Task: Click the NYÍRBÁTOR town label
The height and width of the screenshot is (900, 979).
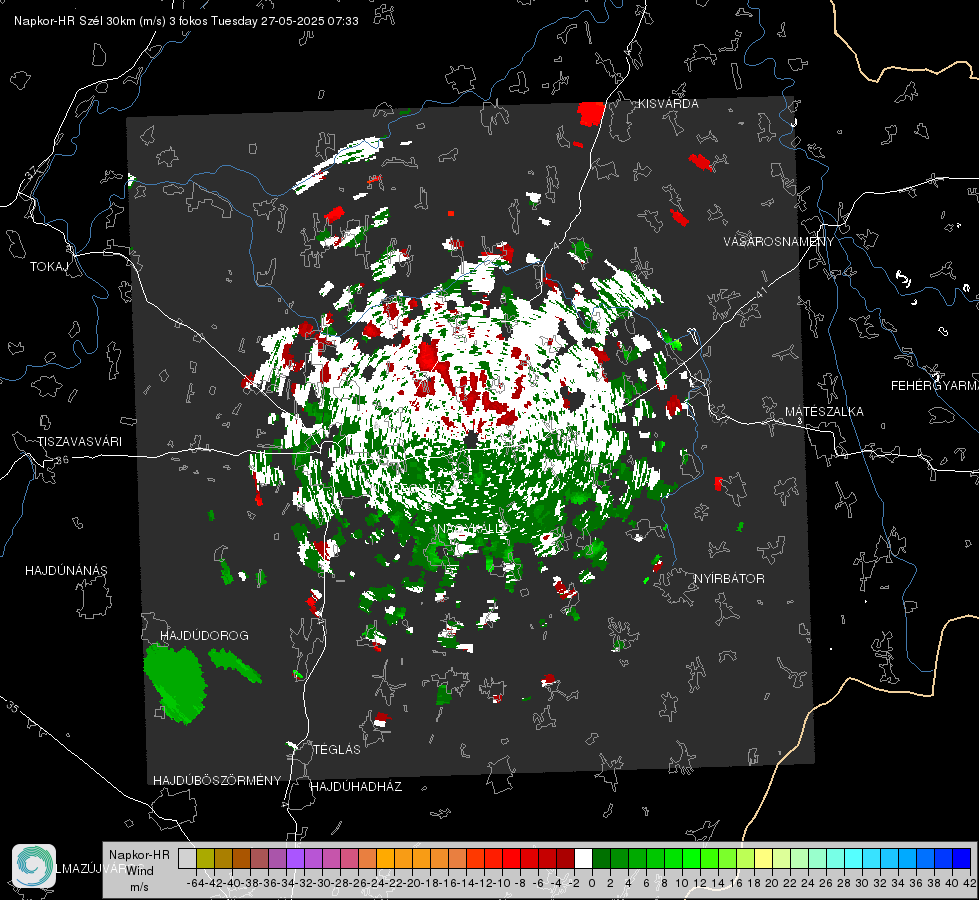Action: pos(729,578)
